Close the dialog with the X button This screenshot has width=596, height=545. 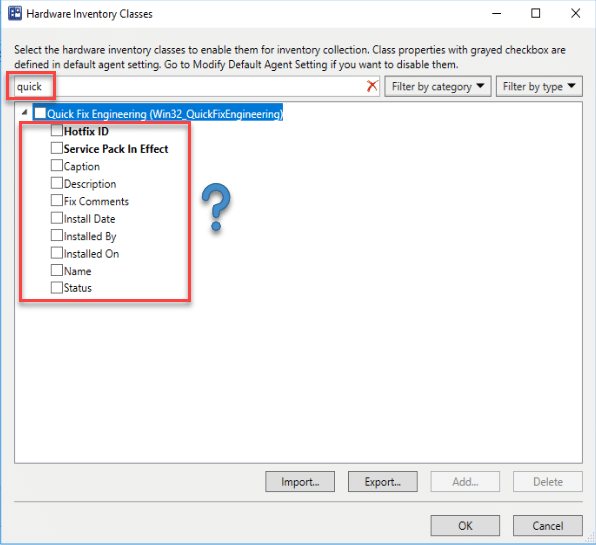pos(575,13)
